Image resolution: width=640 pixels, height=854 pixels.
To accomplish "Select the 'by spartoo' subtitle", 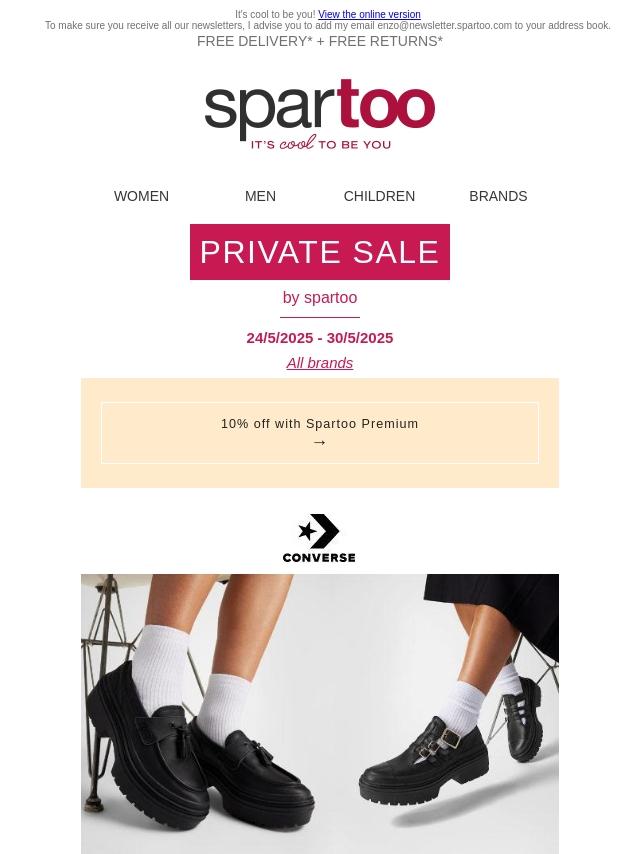I will coord(320,297).
